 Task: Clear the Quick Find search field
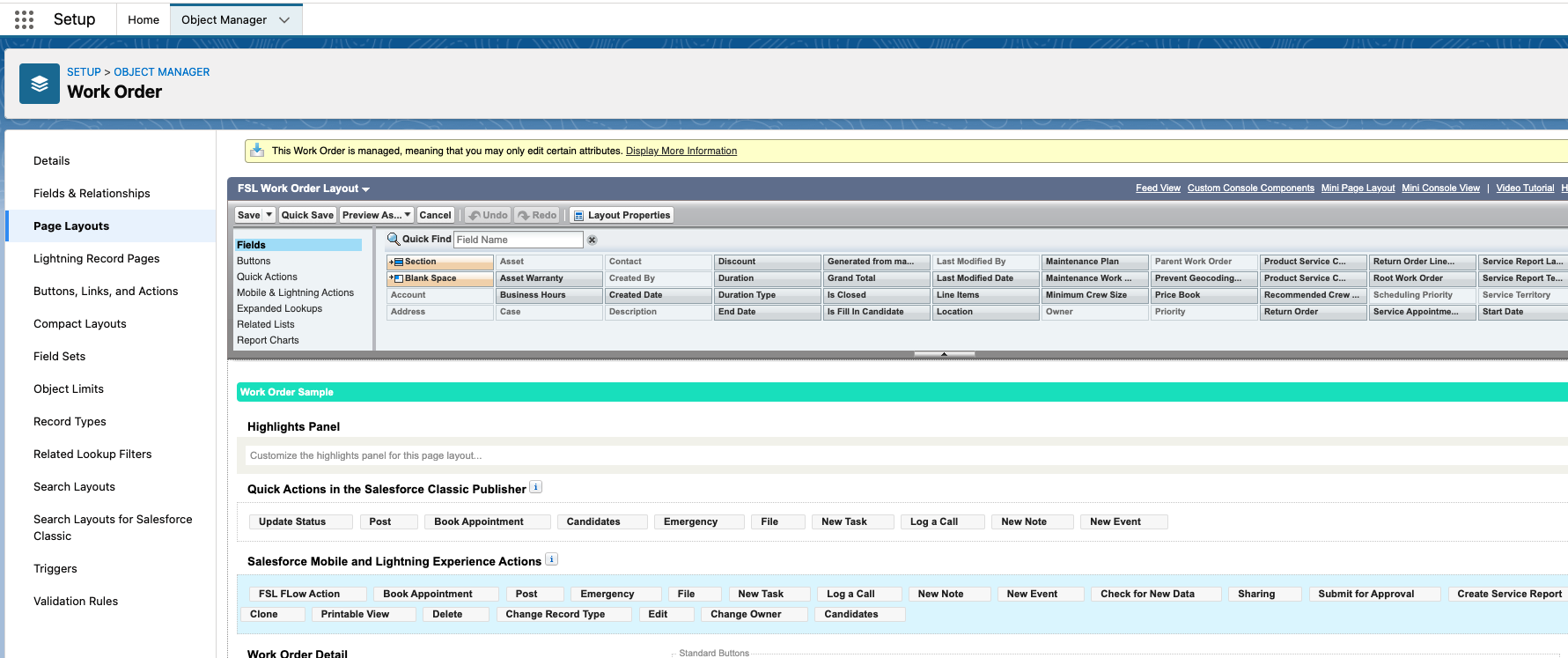point(593,240)
